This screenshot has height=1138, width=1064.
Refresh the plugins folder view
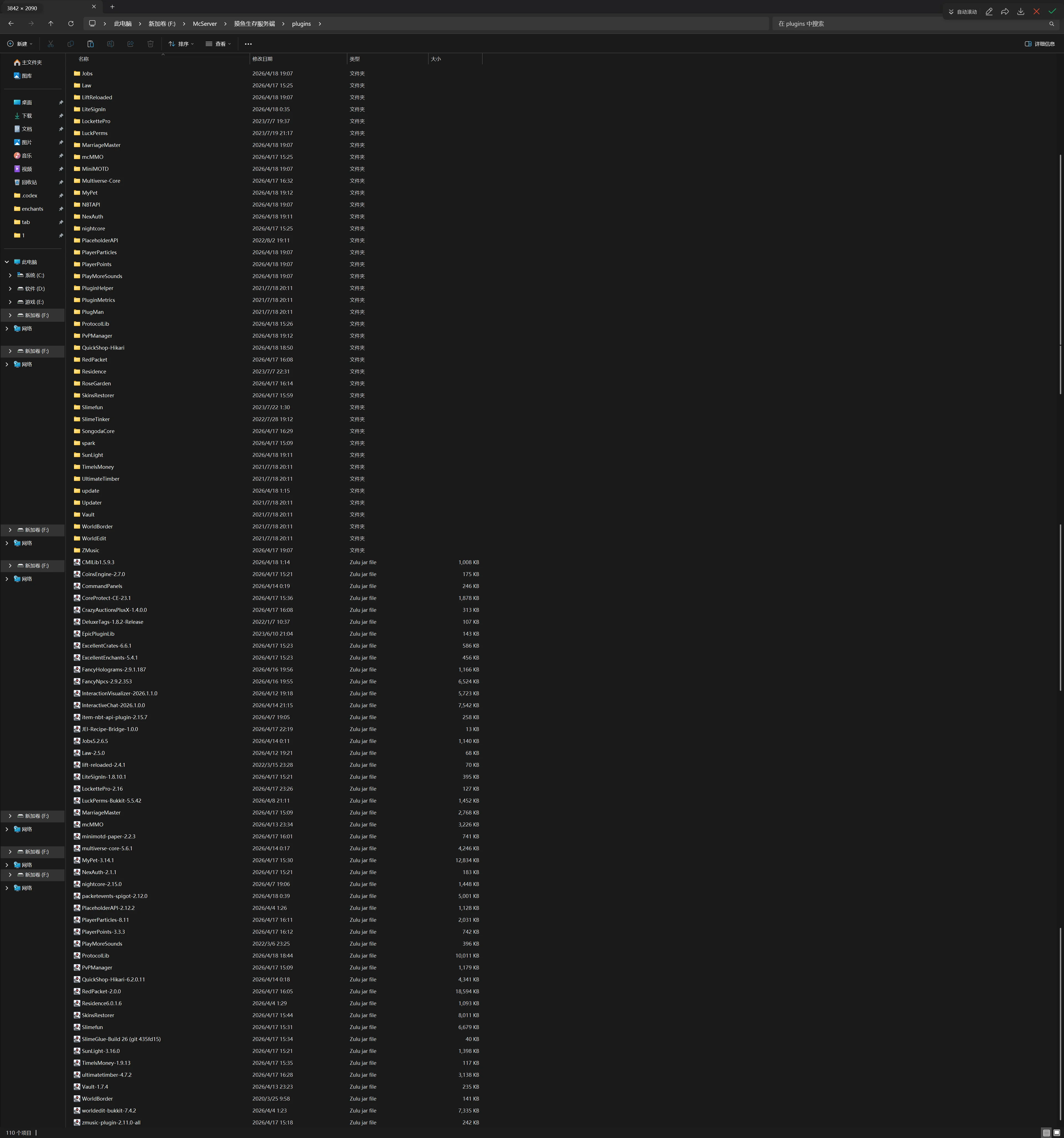[71, 24]
